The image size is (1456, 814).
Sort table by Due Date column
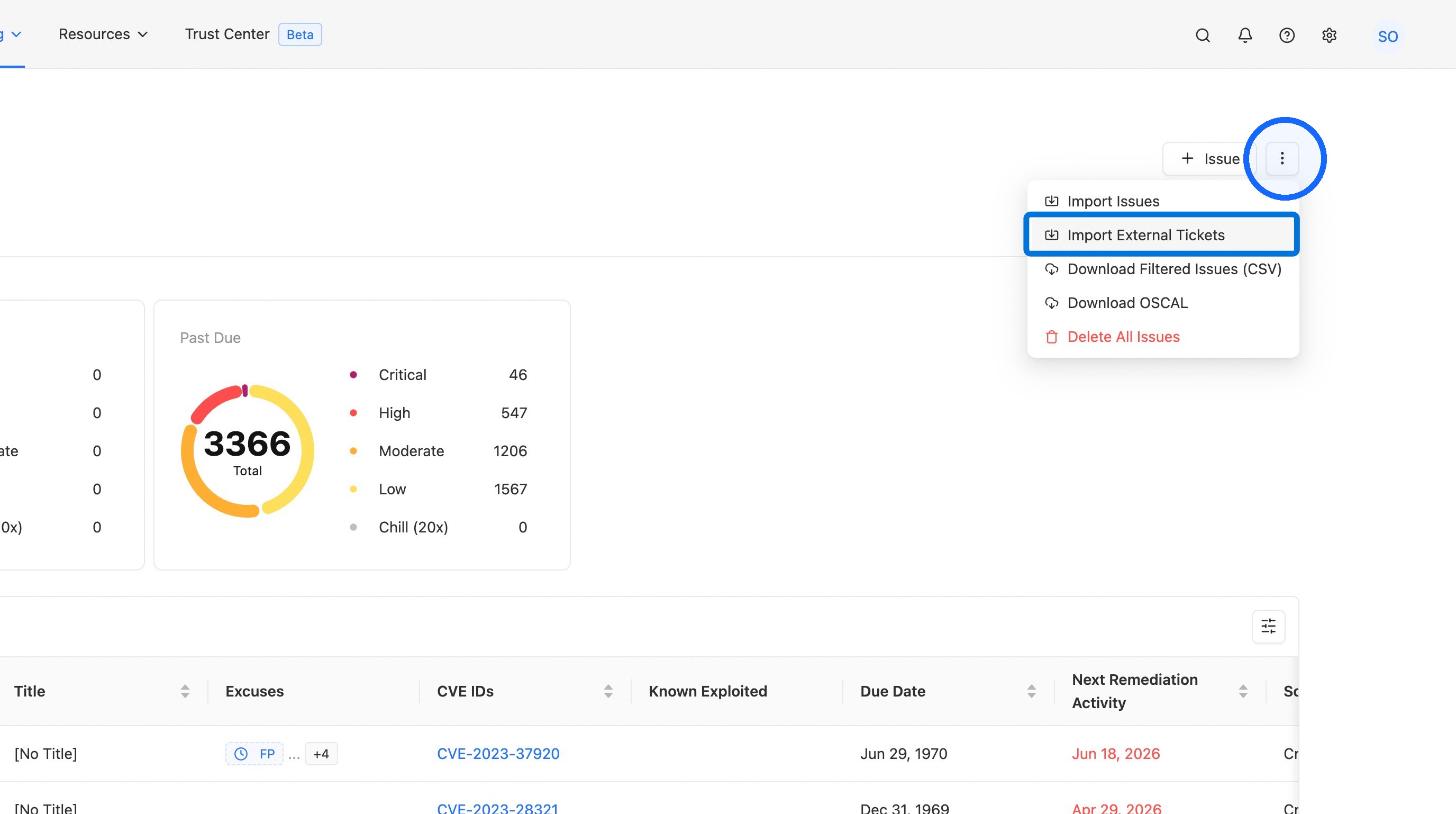pyautogui.click(x=1032, y=691)
